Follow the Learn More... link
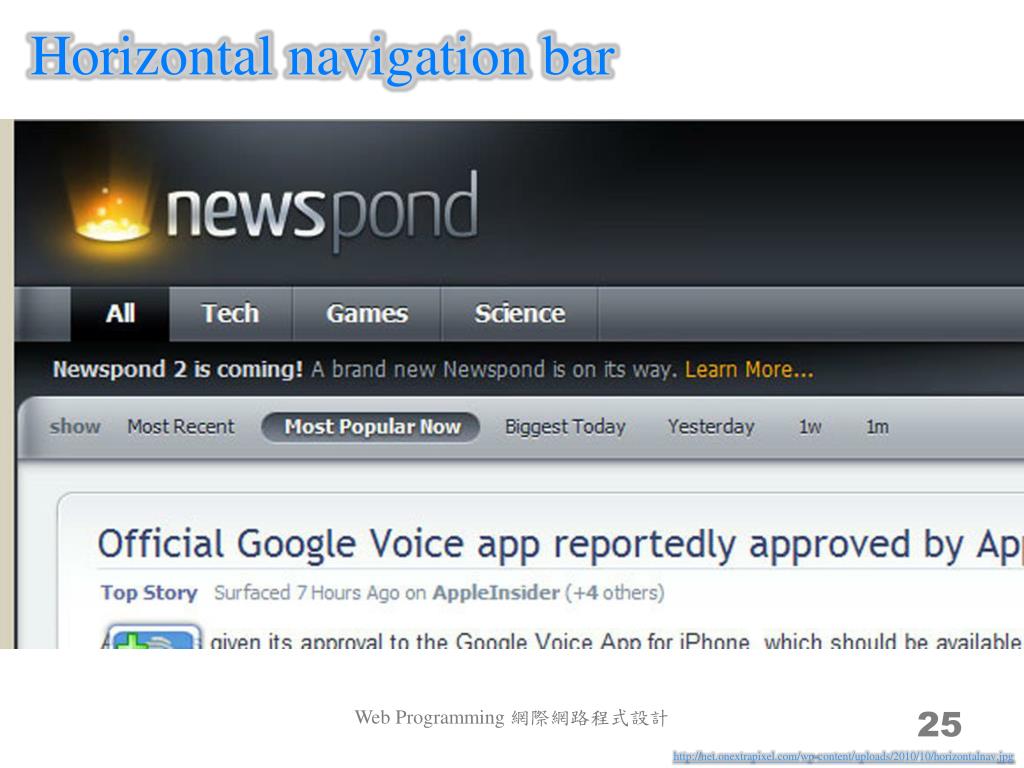 749,370
